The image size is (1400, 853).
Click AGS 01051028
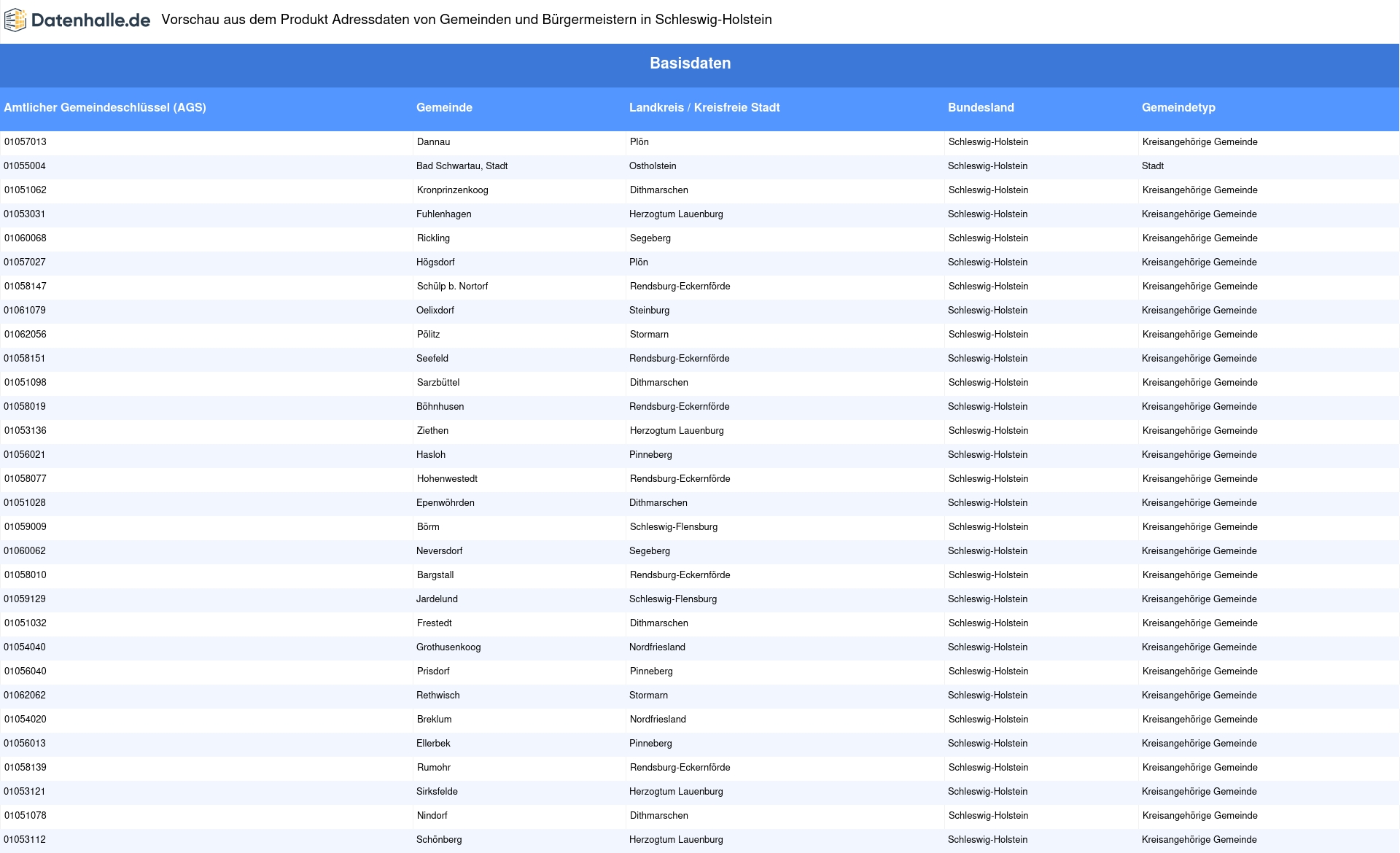point(25,503)
